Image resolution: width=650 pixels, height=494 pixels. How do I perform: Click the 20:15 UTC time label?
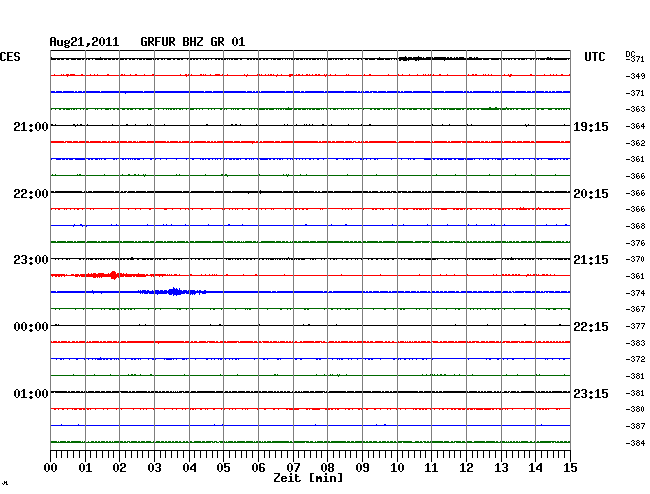[591, 194]
